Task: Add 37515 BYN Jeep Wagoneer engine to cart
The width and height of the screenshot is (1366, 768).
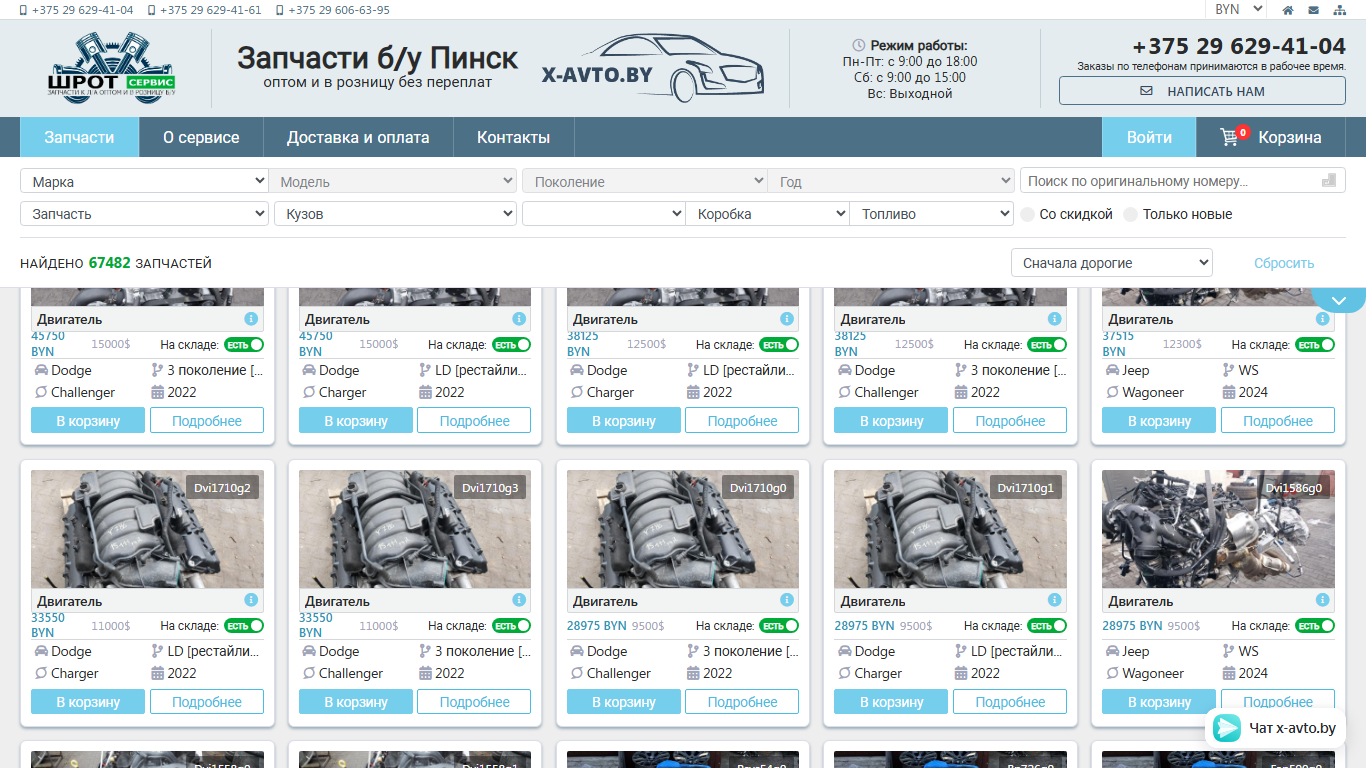Action: tap(1159, 421)
